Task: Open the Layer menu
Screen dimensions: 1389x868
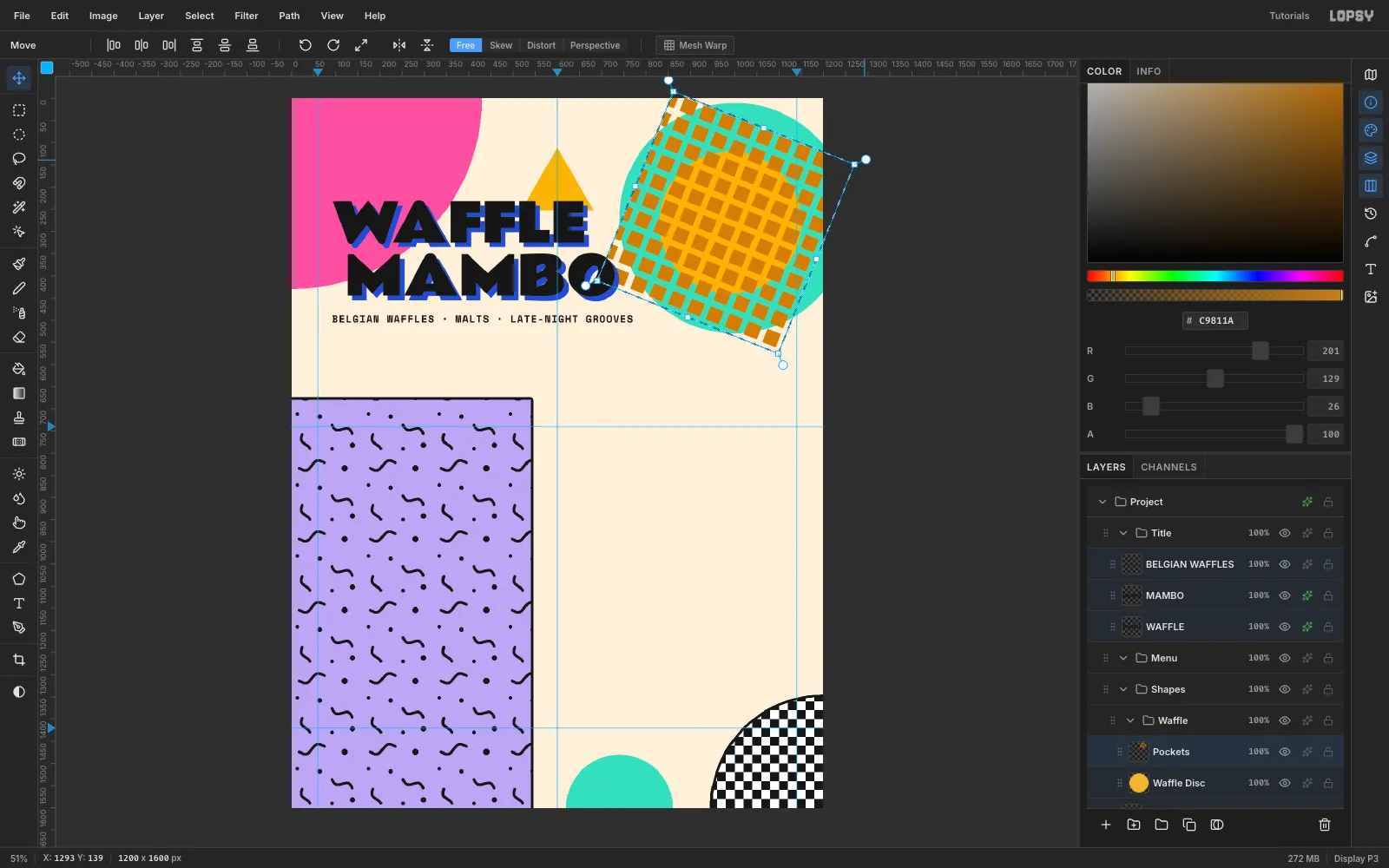Action: [x=151, y=16]
